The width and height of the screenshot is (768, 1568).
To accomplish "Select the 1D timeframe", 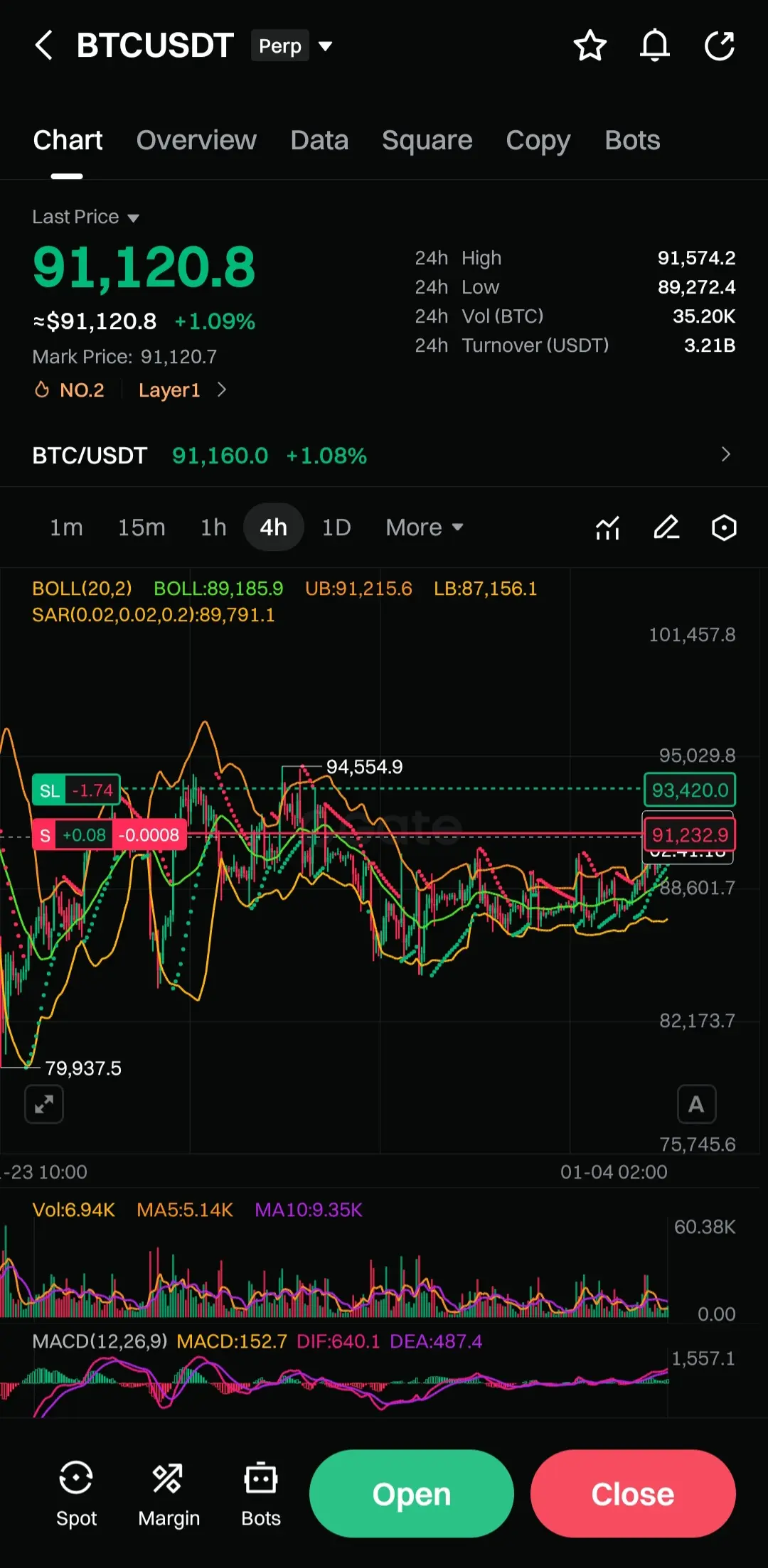I will [336, 527].
